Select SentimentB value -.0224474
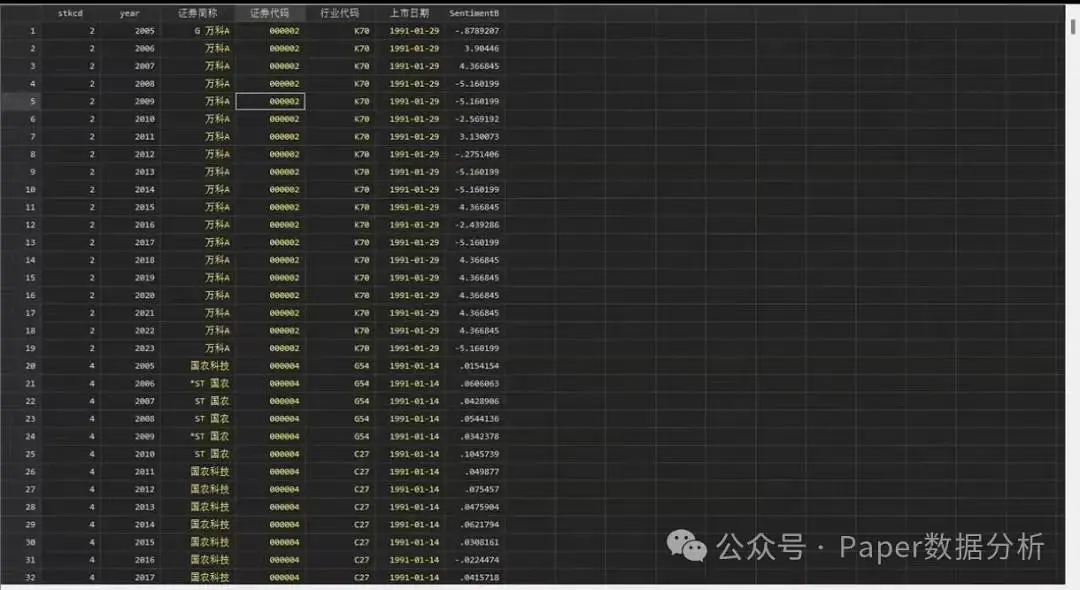The width and height of the screenshot is (1080, 590). [477, 560]
